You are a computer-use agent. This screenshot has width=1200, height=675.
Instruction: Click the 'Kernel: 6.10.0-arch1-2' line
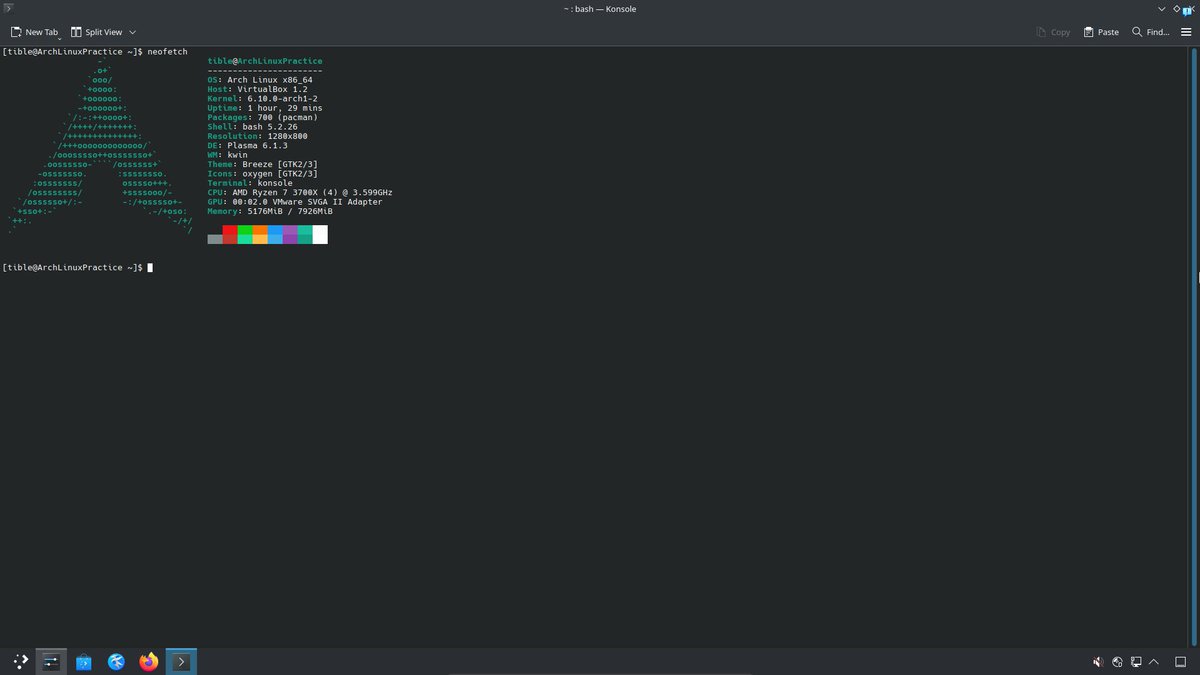[x=262, y=99]
